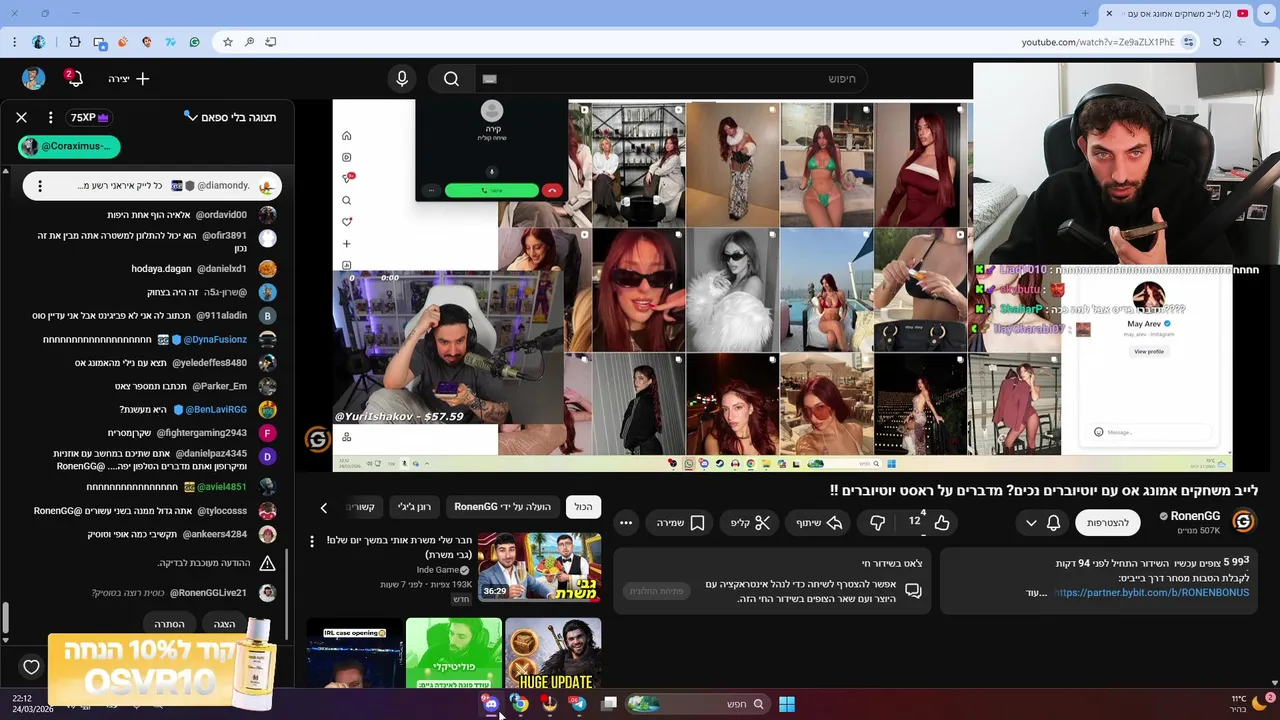Open the Chrome three-dot menu
The height and width of the screenshot is (720, 1280).
click(x=14, y=42)
